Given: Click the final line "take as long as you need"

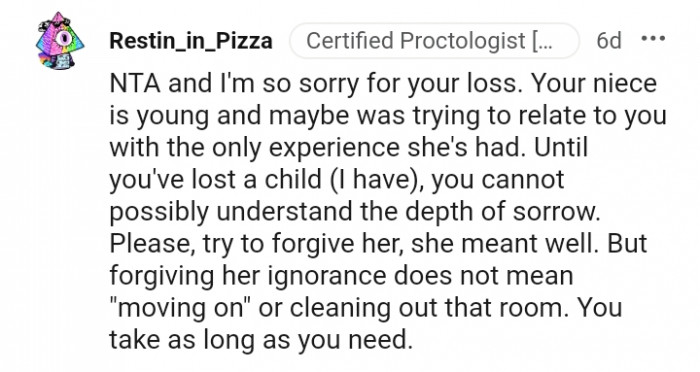Looking at the screenshot, I should 261,340.
